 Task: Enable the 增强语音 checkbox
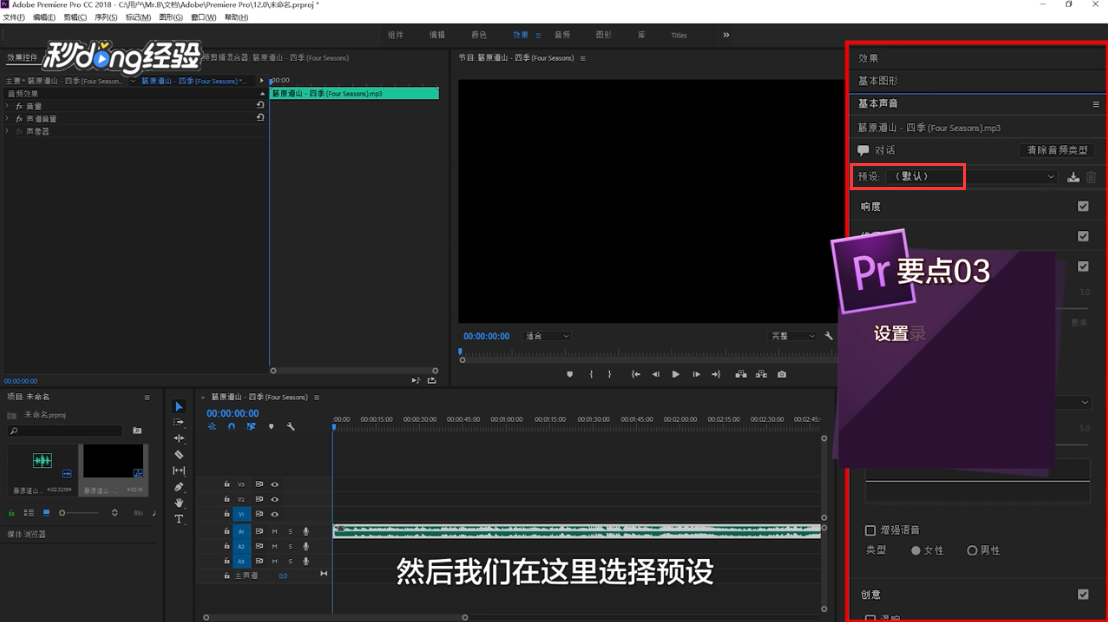click(871, 530)
